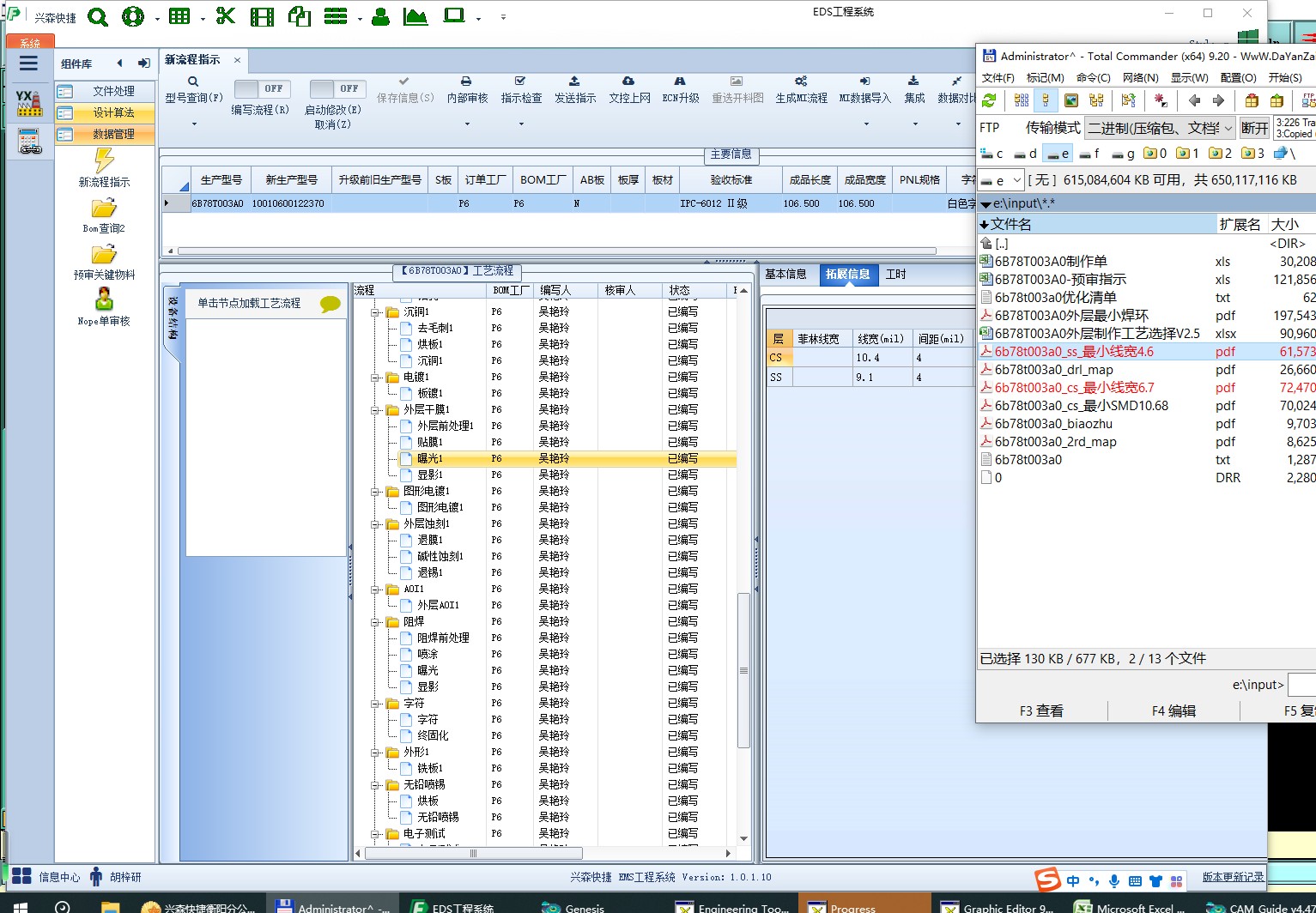Open Bom查询2 folder icon
Screen dimensions: 1316x913
tap(104, 208)
